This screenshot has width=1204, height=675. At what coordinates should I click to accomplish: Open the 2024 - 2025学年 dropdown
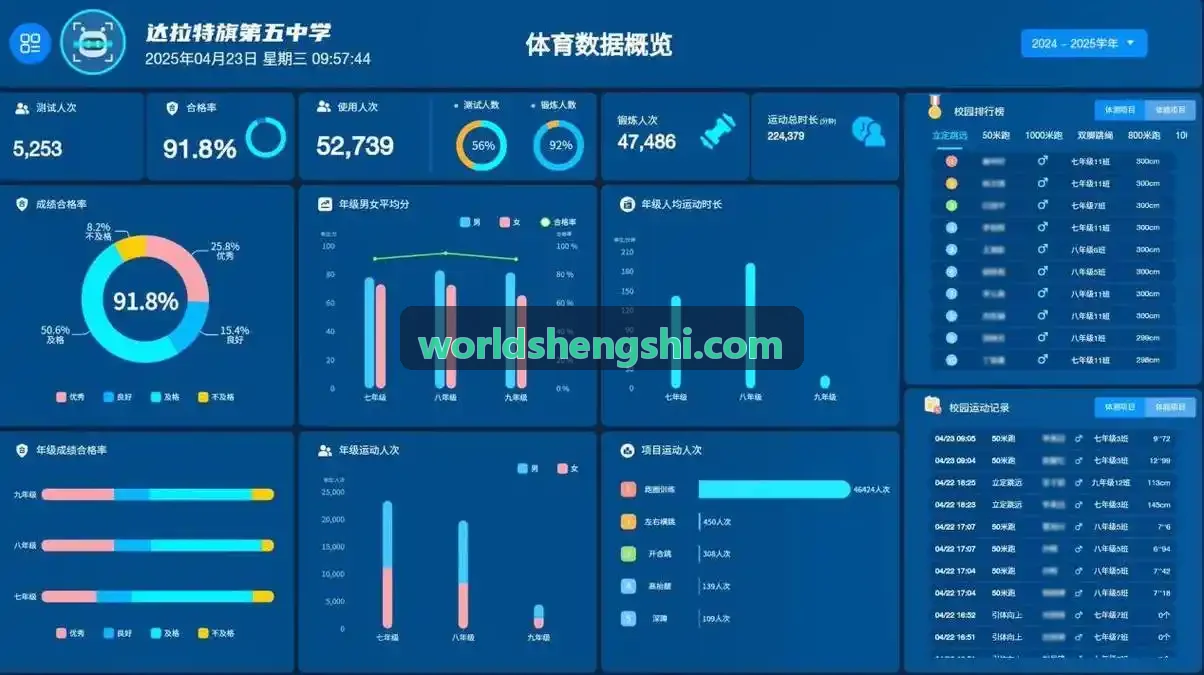(1084, 43)
